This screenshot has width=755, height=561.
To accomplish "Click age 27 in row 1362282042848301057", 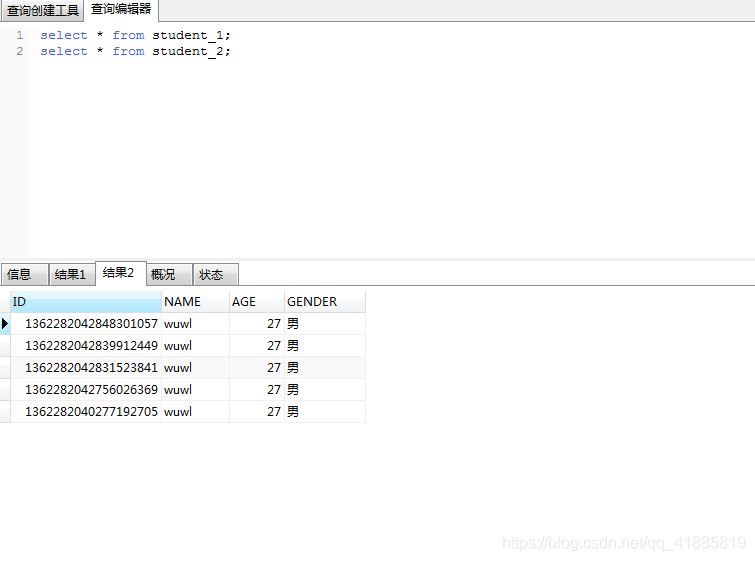I will pyautogui.click(x=257, y=324).
